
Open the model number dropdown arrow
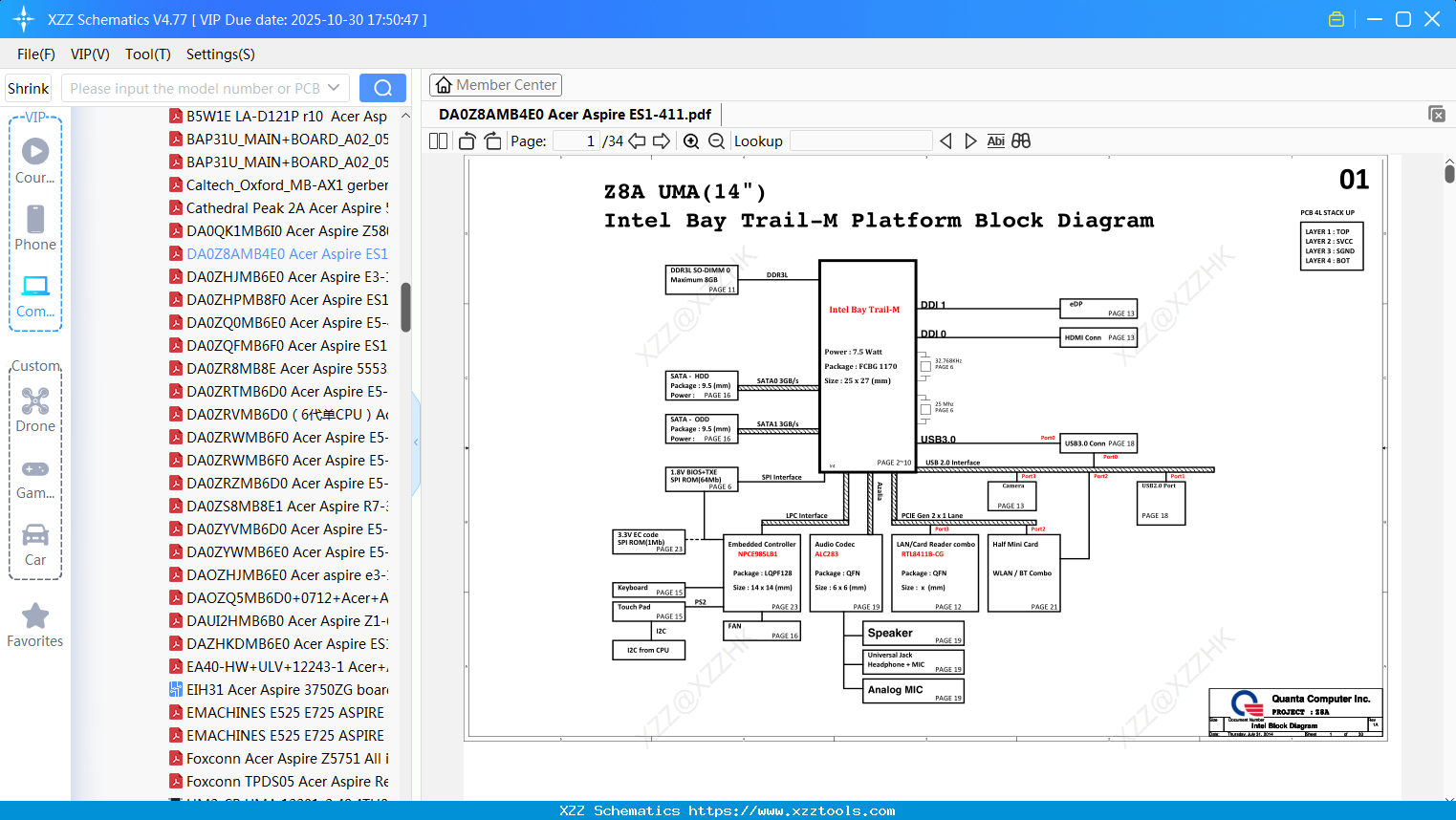(x=334, y=88)
